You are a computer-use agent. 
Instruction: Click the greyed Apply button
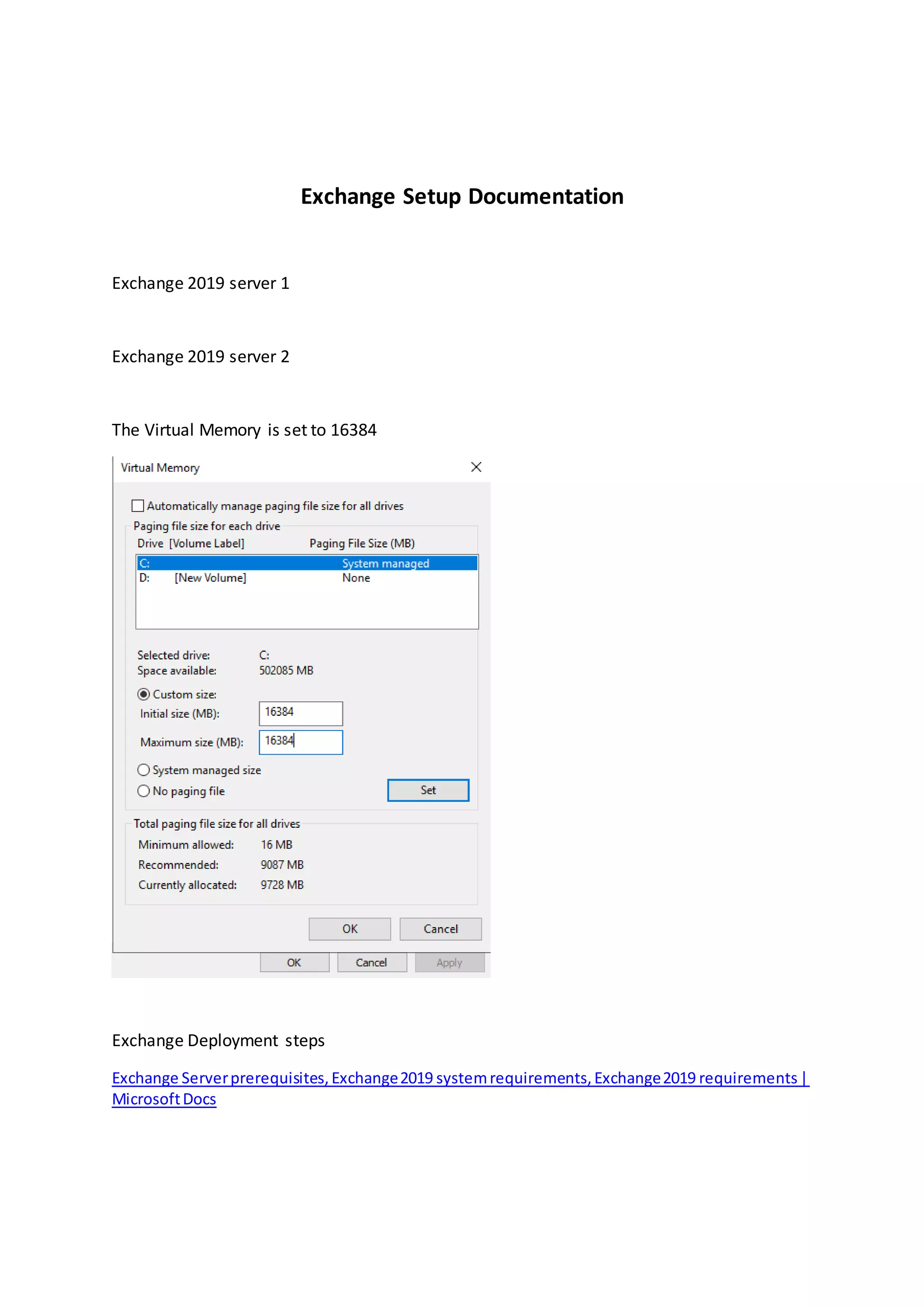tap(450, 963)
